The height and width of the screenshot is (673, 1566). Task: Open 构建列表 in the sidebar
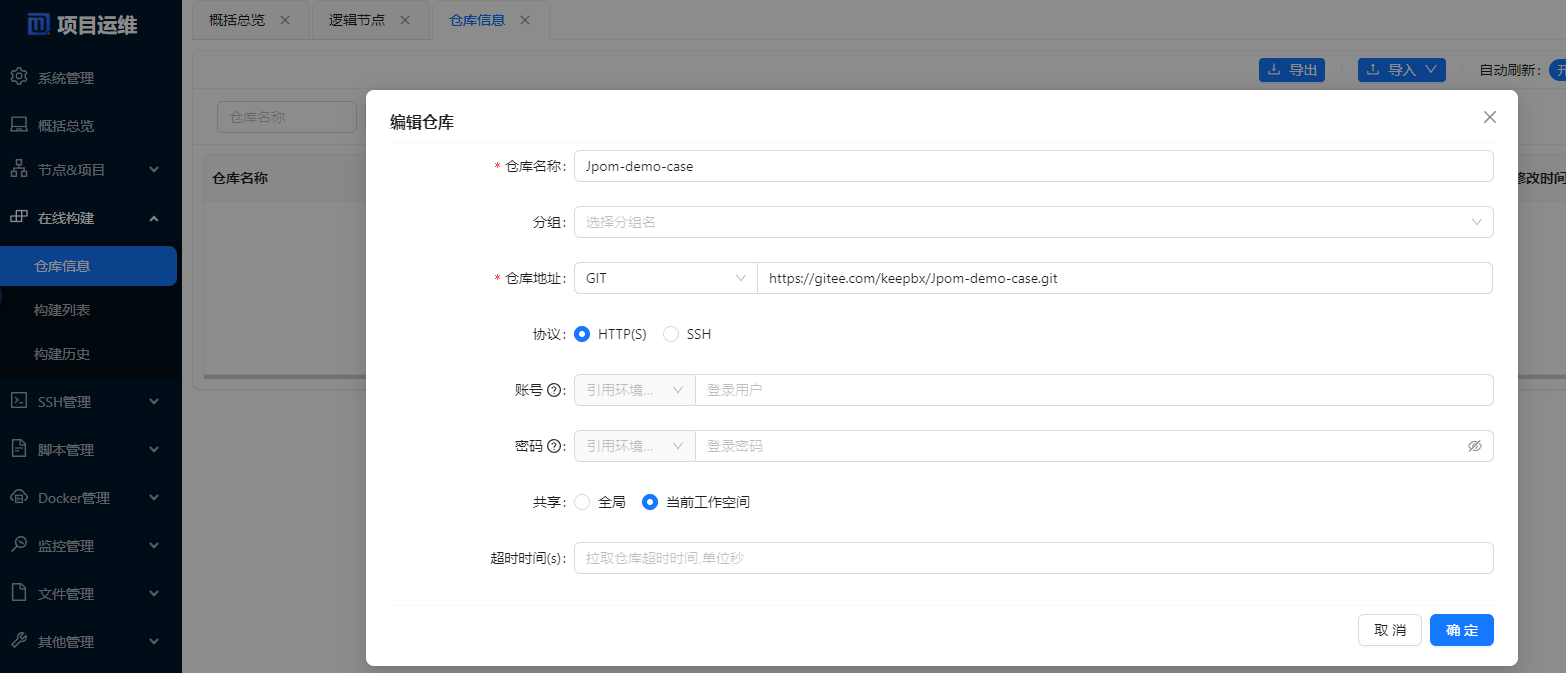click(62, 310)
